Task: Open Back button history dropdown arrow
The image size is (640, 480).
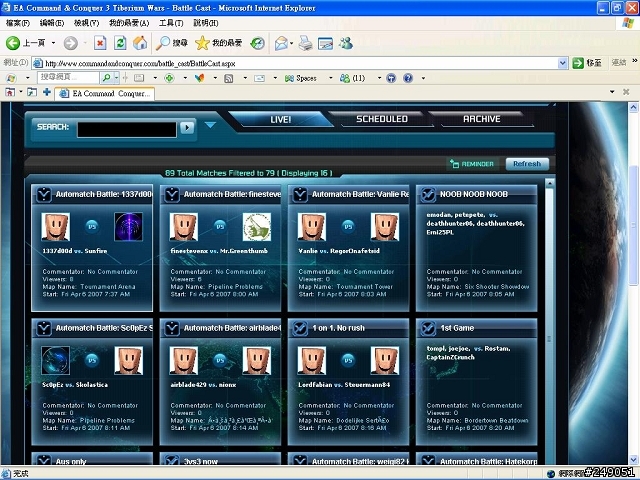Action: (x=53, y=43)
